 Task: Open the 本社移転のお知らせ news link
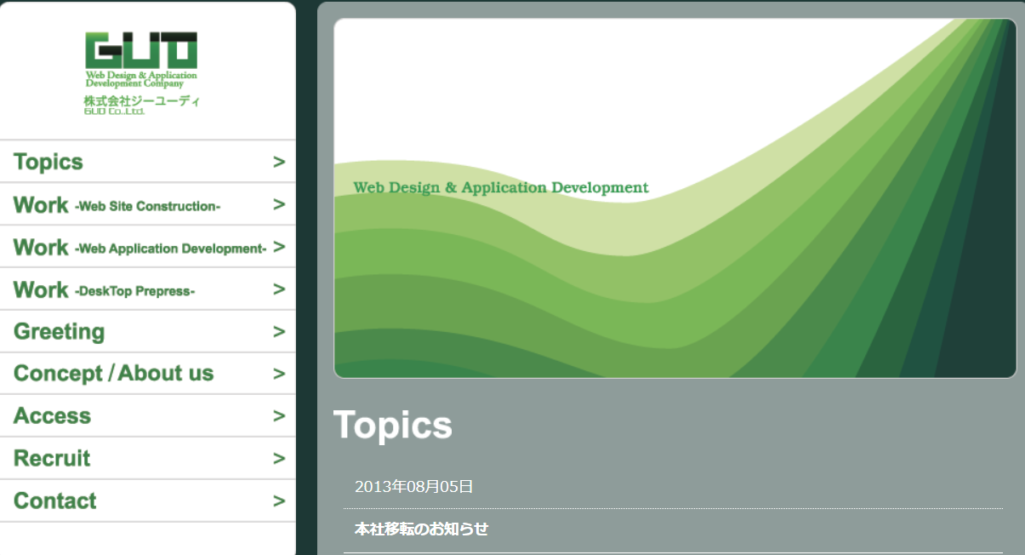click(x=421, y=529)
